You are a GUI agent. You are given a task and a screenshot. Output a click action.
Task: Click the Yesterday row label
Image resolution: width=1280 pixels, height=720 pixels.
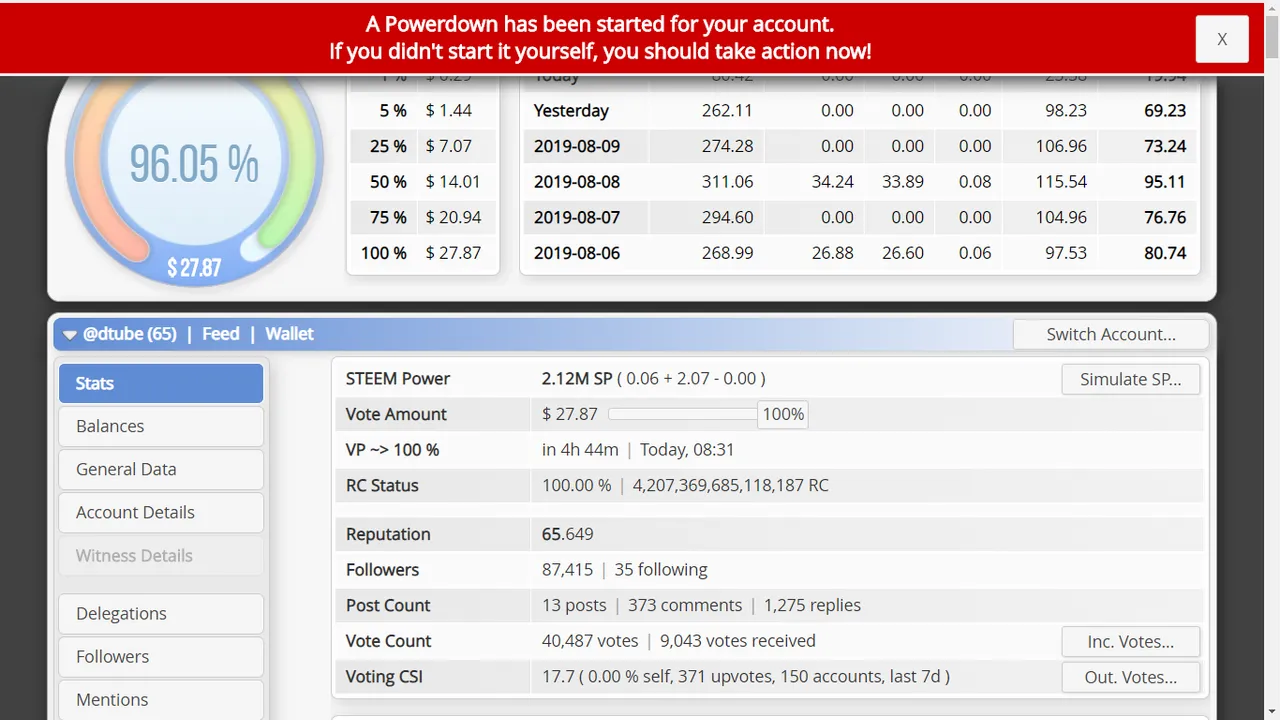point(571,110)
